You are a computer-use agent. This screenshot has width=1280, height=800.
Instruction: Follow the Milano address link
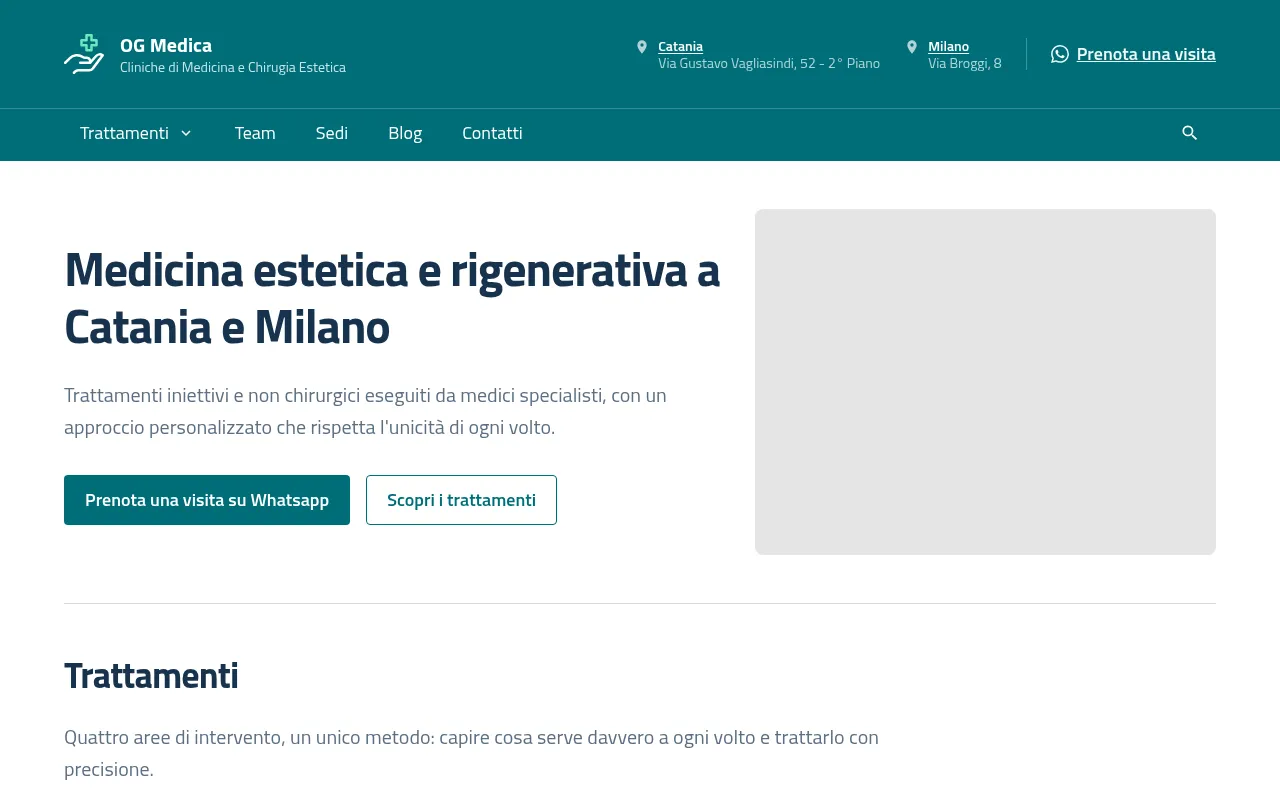click(x=948, y=46)
